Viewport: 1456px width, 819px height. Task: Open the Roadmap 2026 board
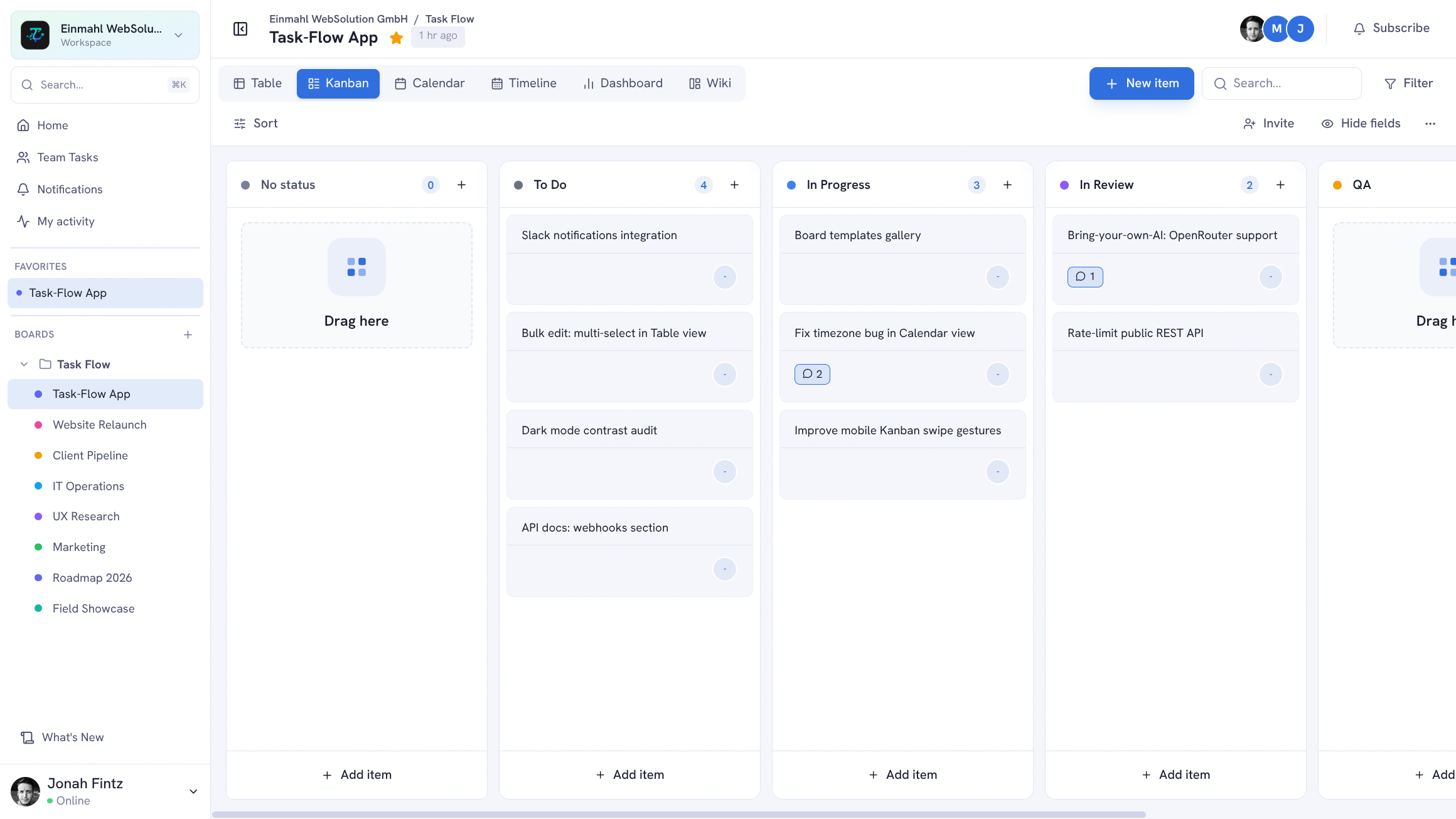(105, 578)
